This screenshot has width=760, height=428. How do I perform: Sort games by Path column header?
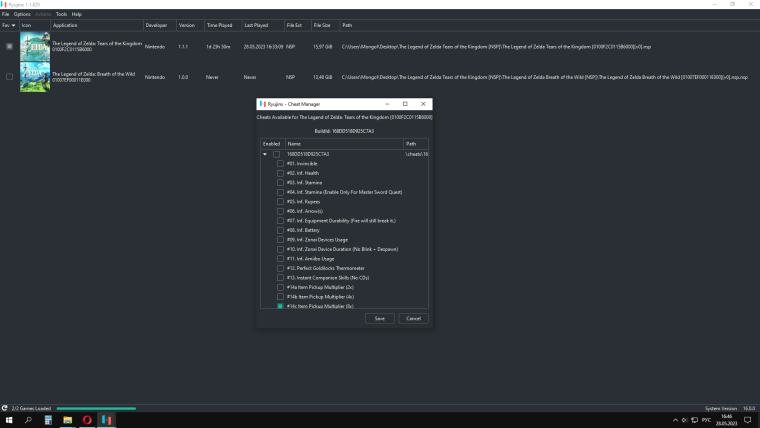point(550,25)
